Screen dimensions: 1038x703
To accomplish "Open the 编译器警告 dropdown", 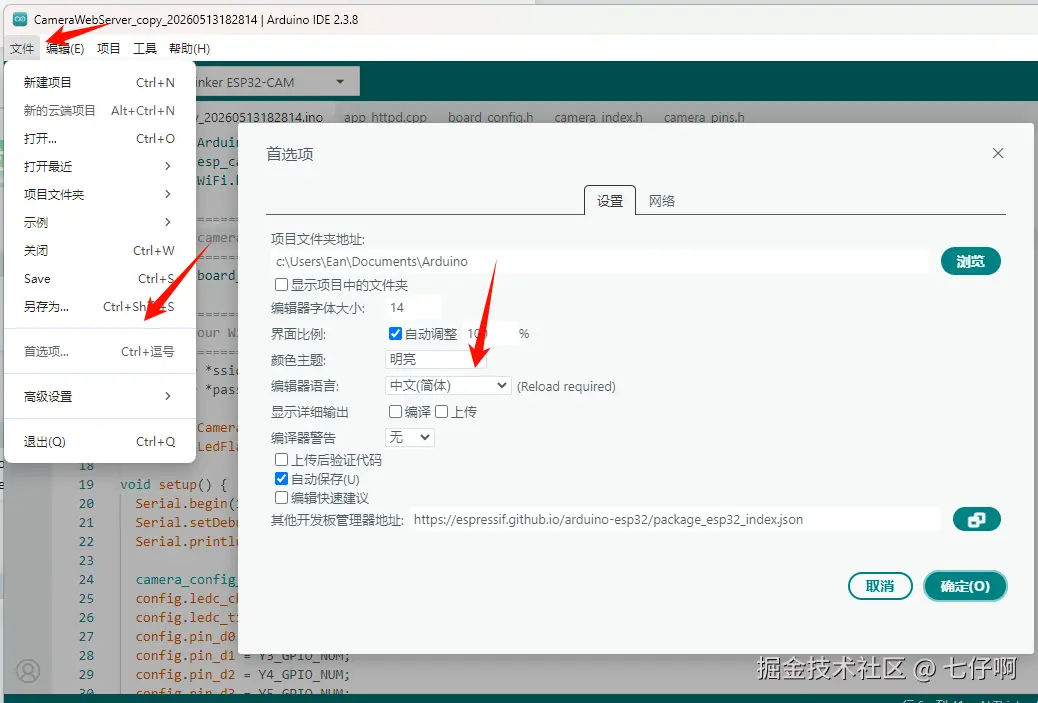I will (410, 438).
